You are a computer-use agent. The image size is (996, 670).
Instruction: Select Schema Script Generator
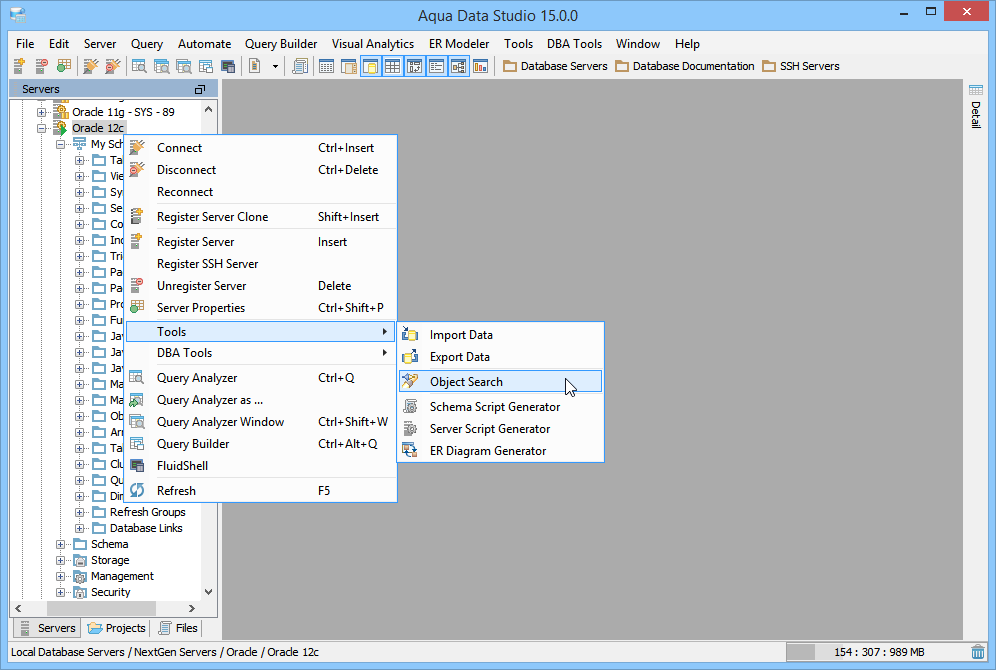(501, 407)
